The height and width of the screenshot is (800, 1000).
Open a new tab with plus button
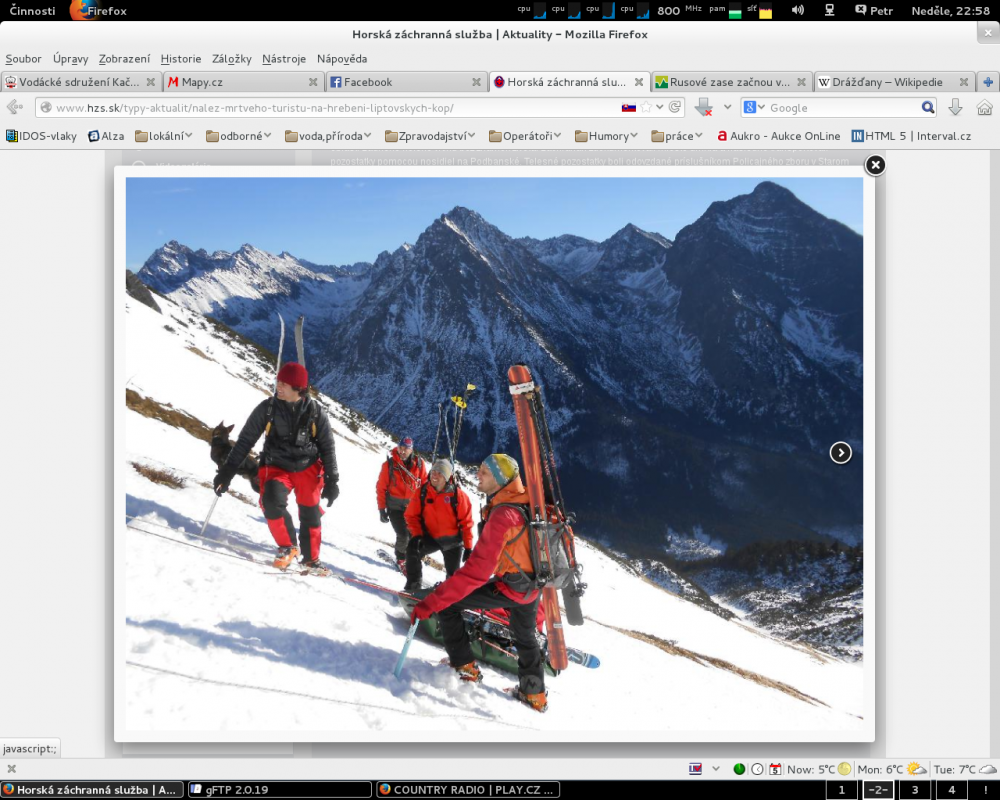tap(988, 82)
